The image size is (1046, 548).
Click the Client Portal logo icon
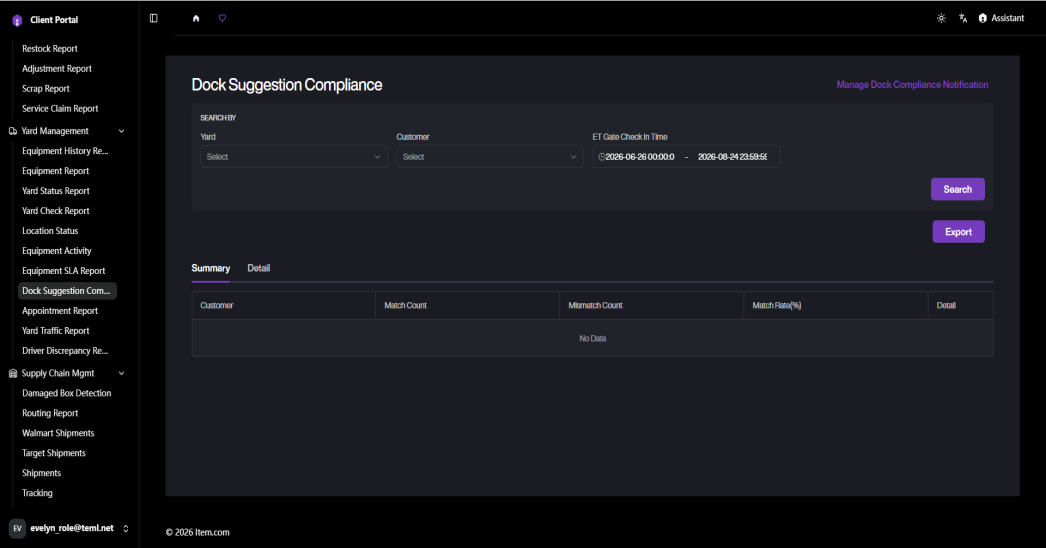click(17, 21)
